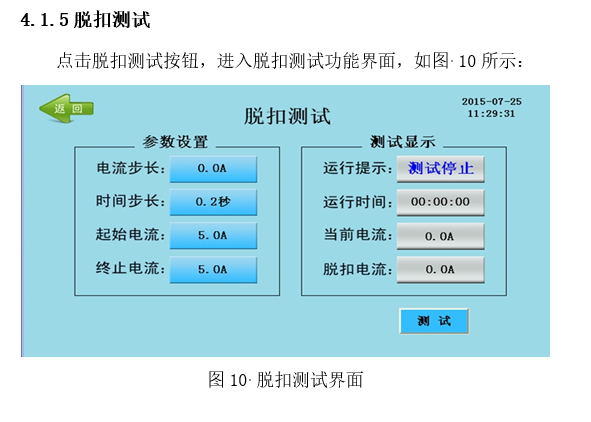The height and width of the screenshot is (422, 591).
Task: Click the 脱扣测试 screen title
Action: coord(287,116)
